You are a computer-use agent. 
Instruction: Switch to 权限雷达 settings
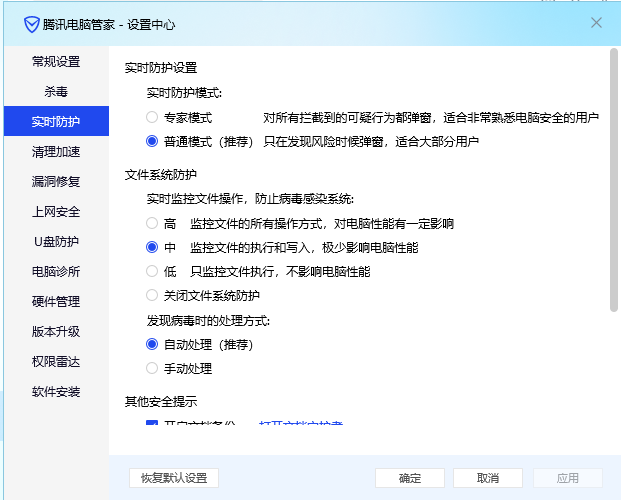[56, 361]
